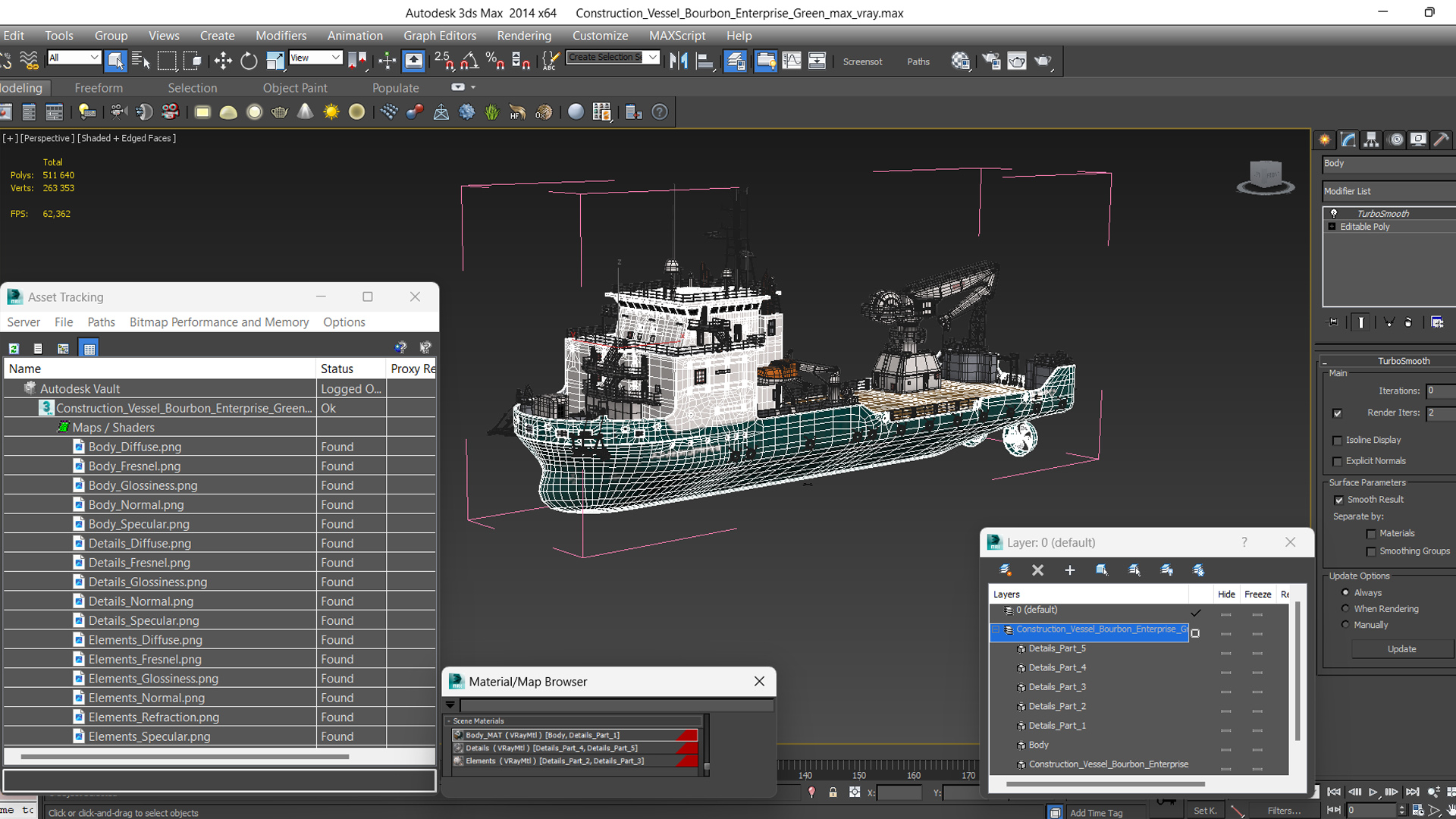The image size is (1456, 819).
Task: Toggle Smooth Result checkbox
Action: point(1338,500)
